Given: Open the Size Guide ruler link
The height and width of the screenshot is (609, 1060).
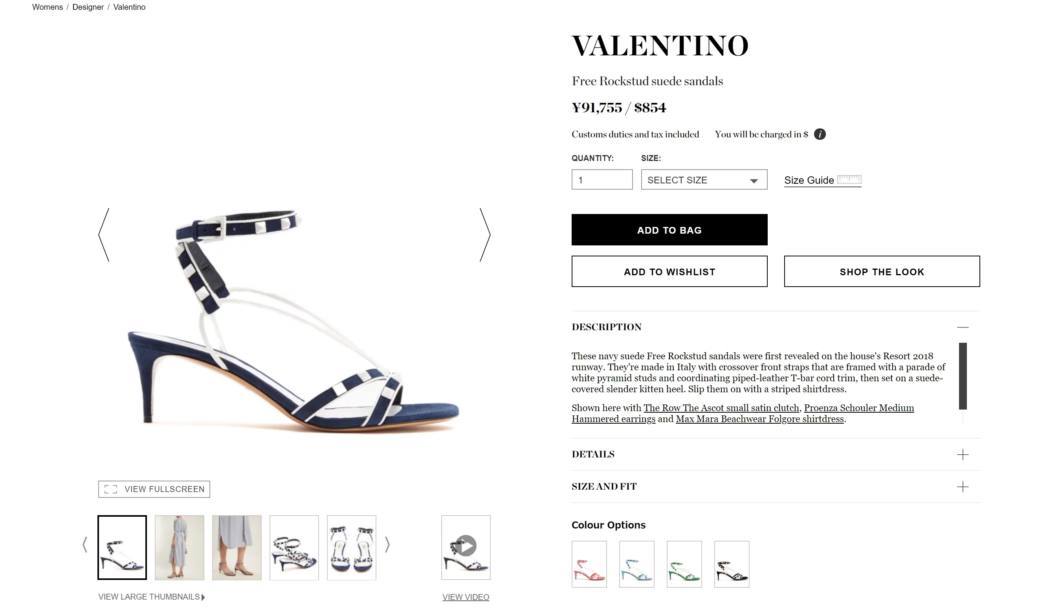Looking at the screenshot, I should (822, 180).
